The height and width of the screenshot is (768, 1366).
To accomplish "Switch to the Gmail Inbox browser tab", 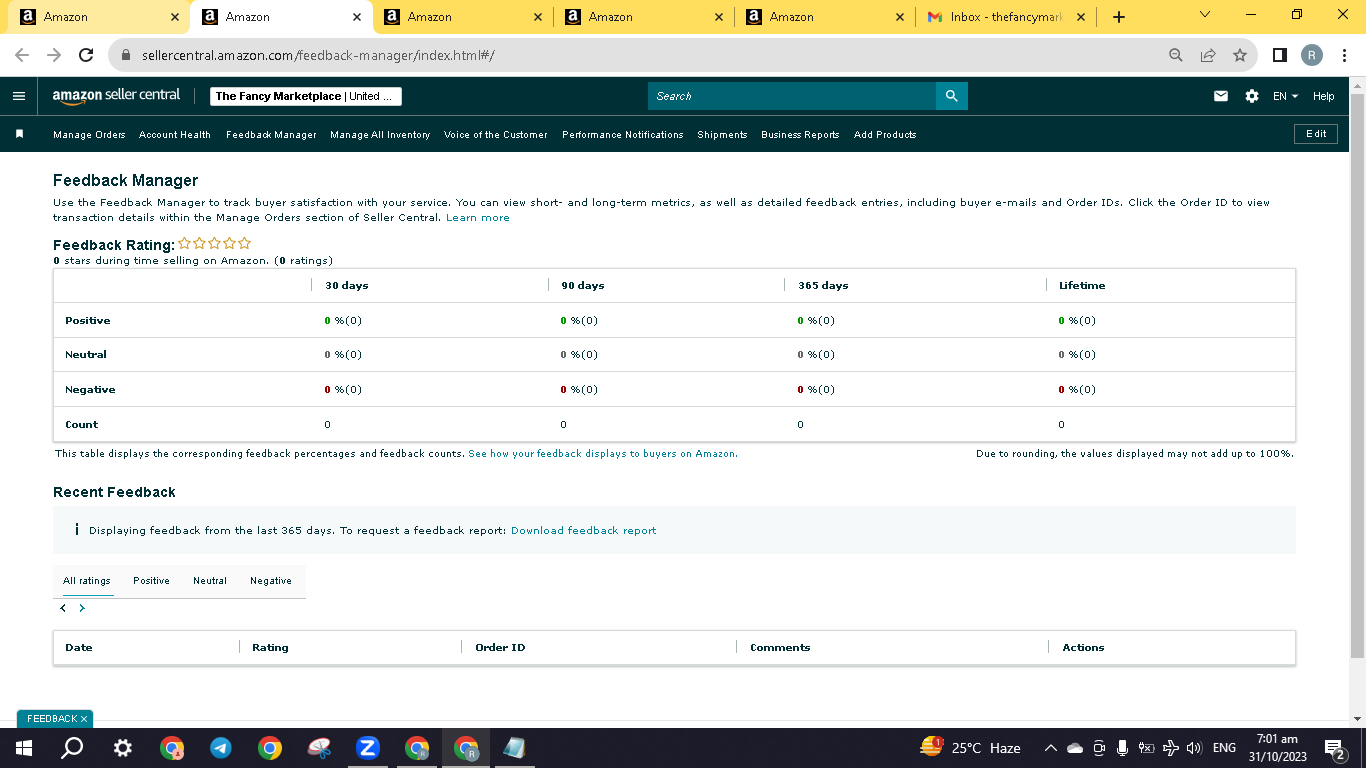I will [1004, 17].
